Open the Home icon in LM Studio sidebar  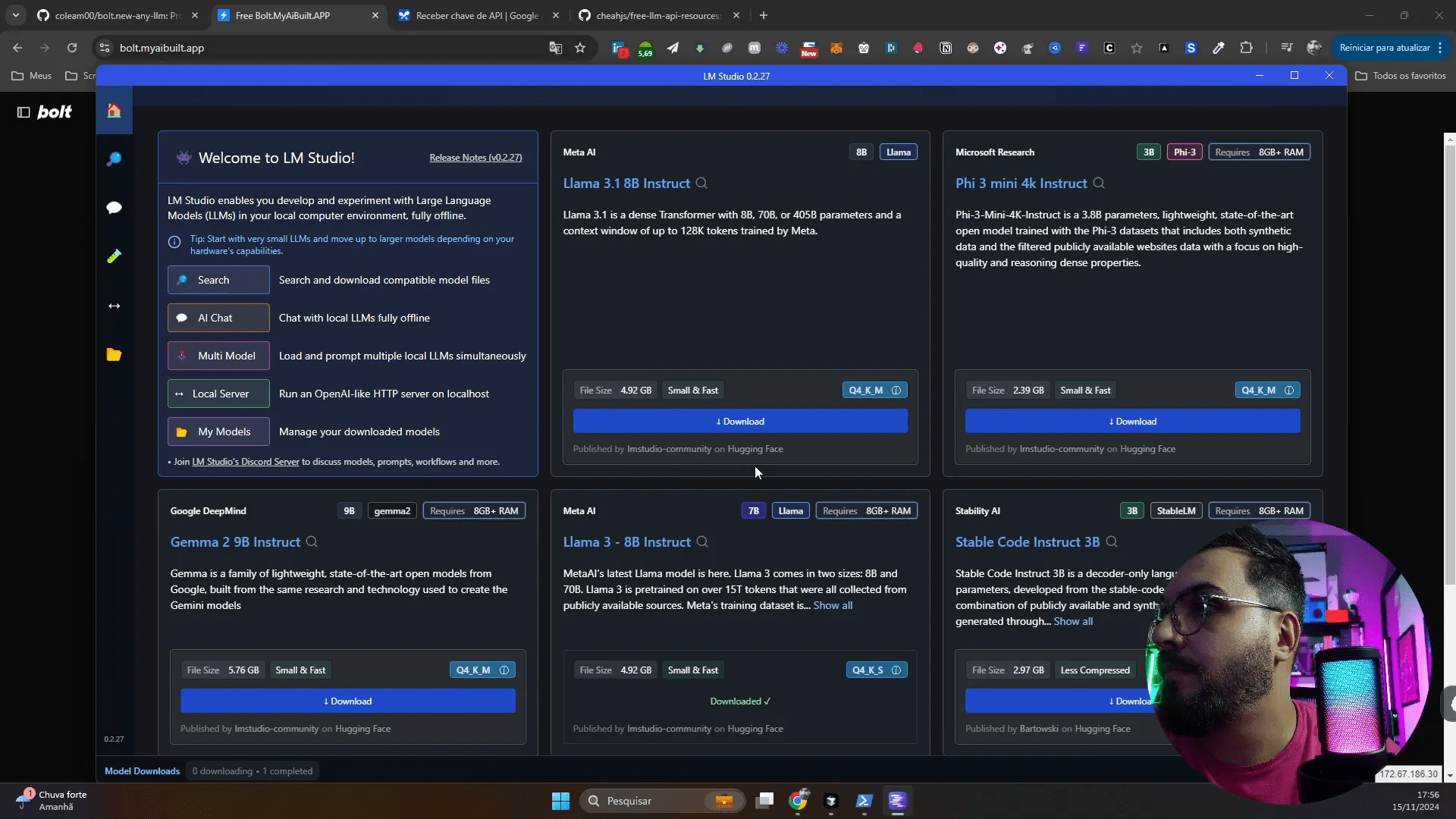114,111
